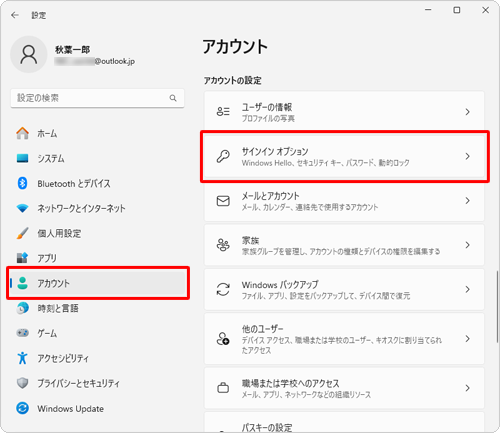Click the @outlook.jp account email

click(x=95, y=61)
